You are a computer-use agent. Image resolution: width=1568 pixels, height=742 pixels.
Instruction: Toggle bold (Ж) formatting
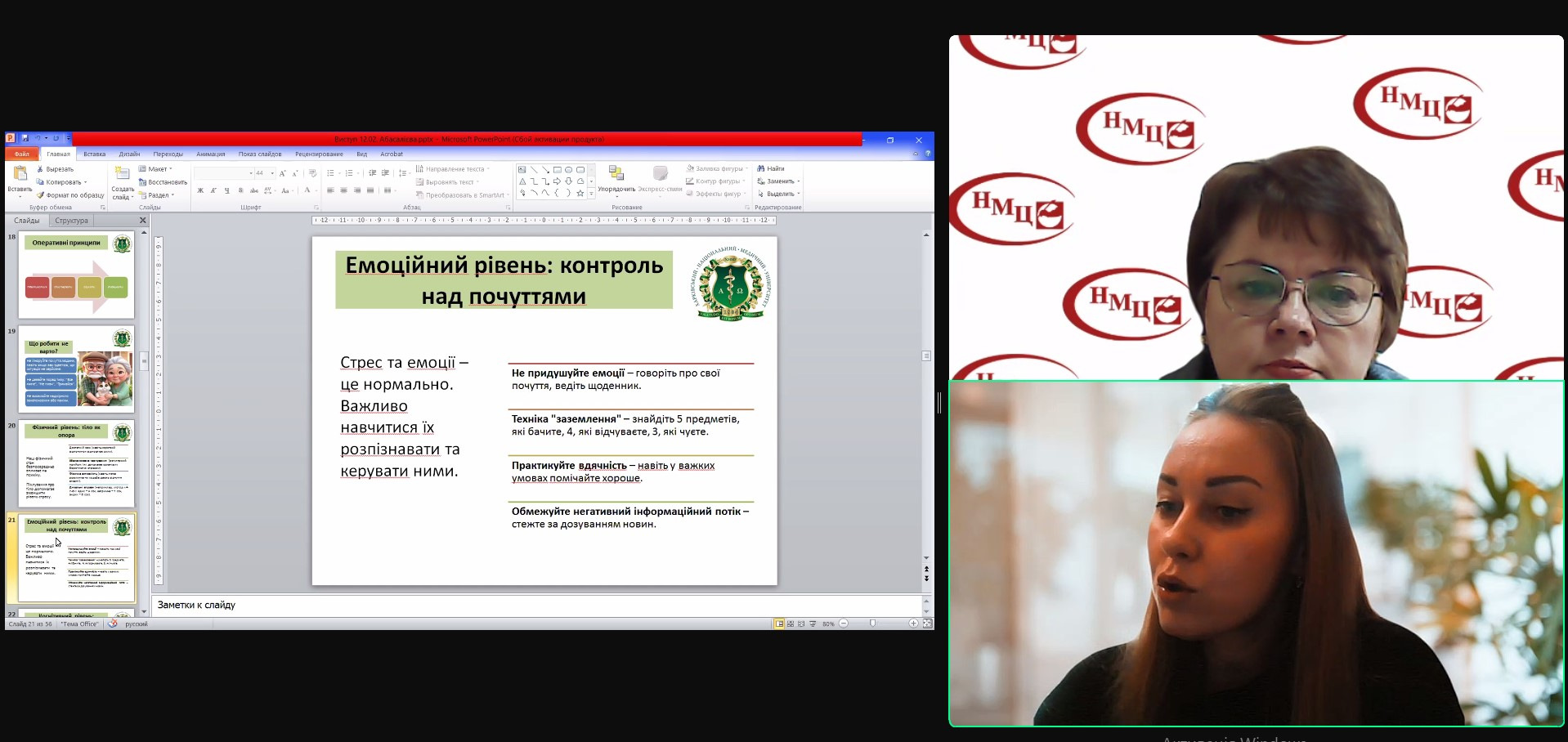pos(200,190)
